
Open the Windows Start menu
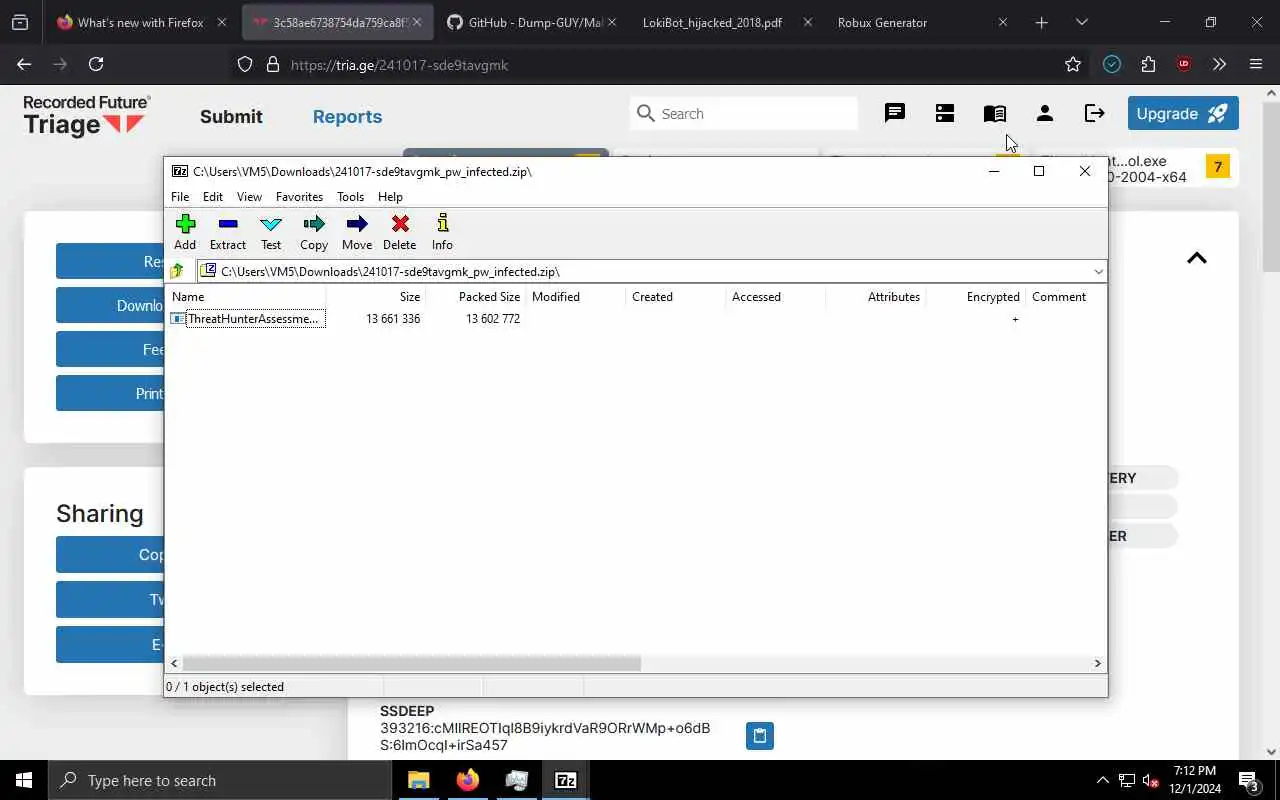24,780
